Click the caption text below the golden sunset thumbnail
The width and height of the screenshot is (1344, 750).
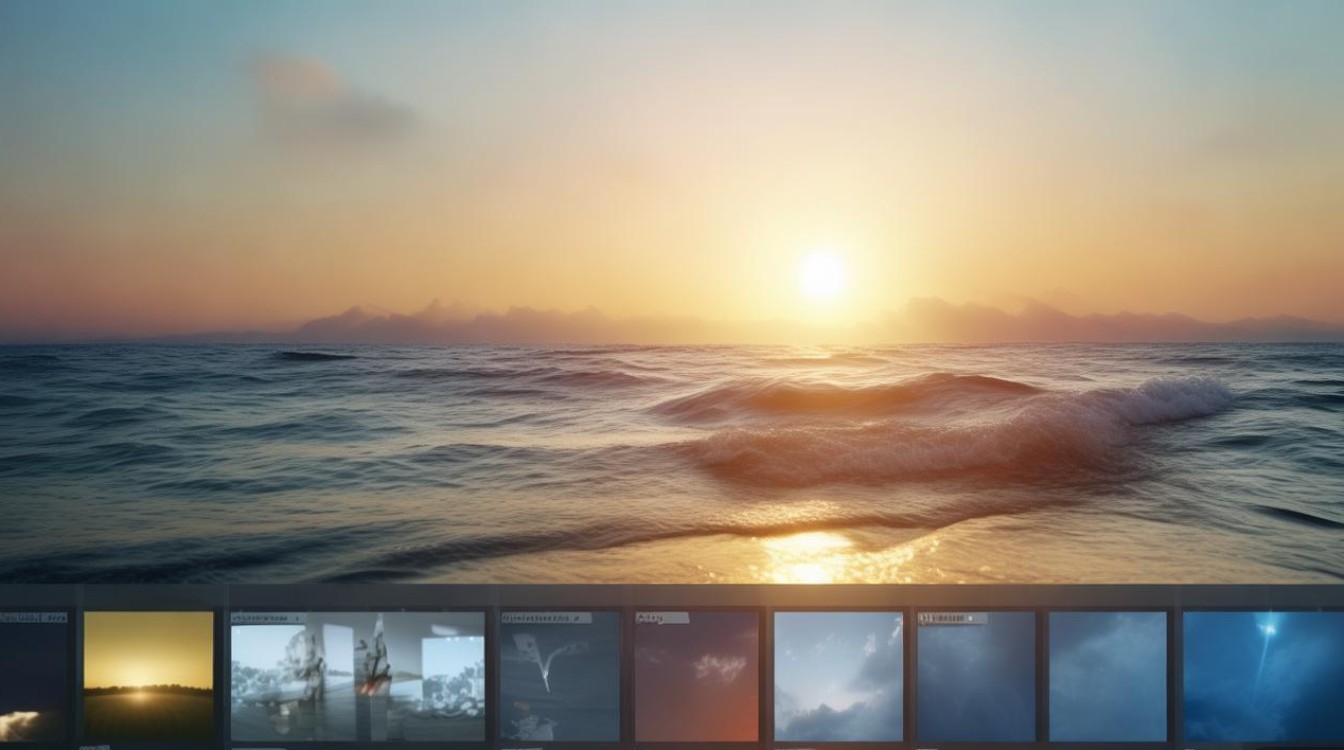click(x=94, y=746)
